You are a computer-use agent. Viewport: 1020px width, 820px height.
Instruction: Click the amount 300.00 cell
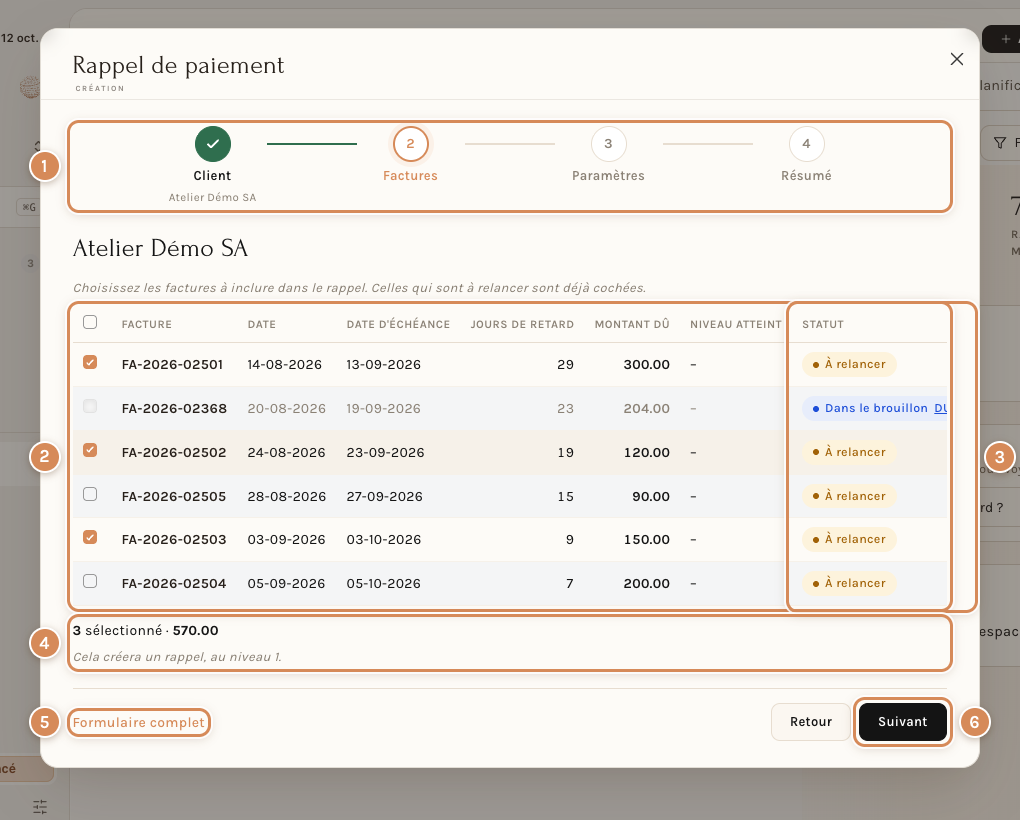(x=646, y=365)
